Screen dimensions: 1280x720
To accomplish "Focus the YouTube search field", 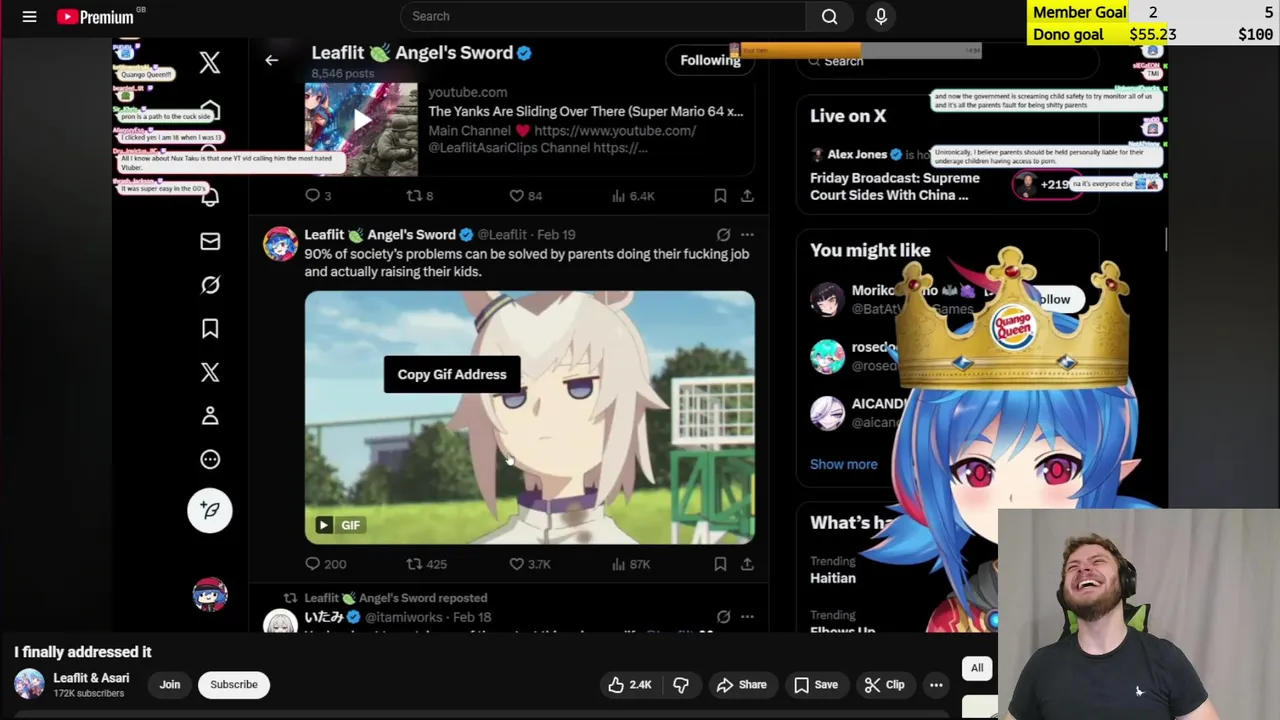I will tap(603, 16).
